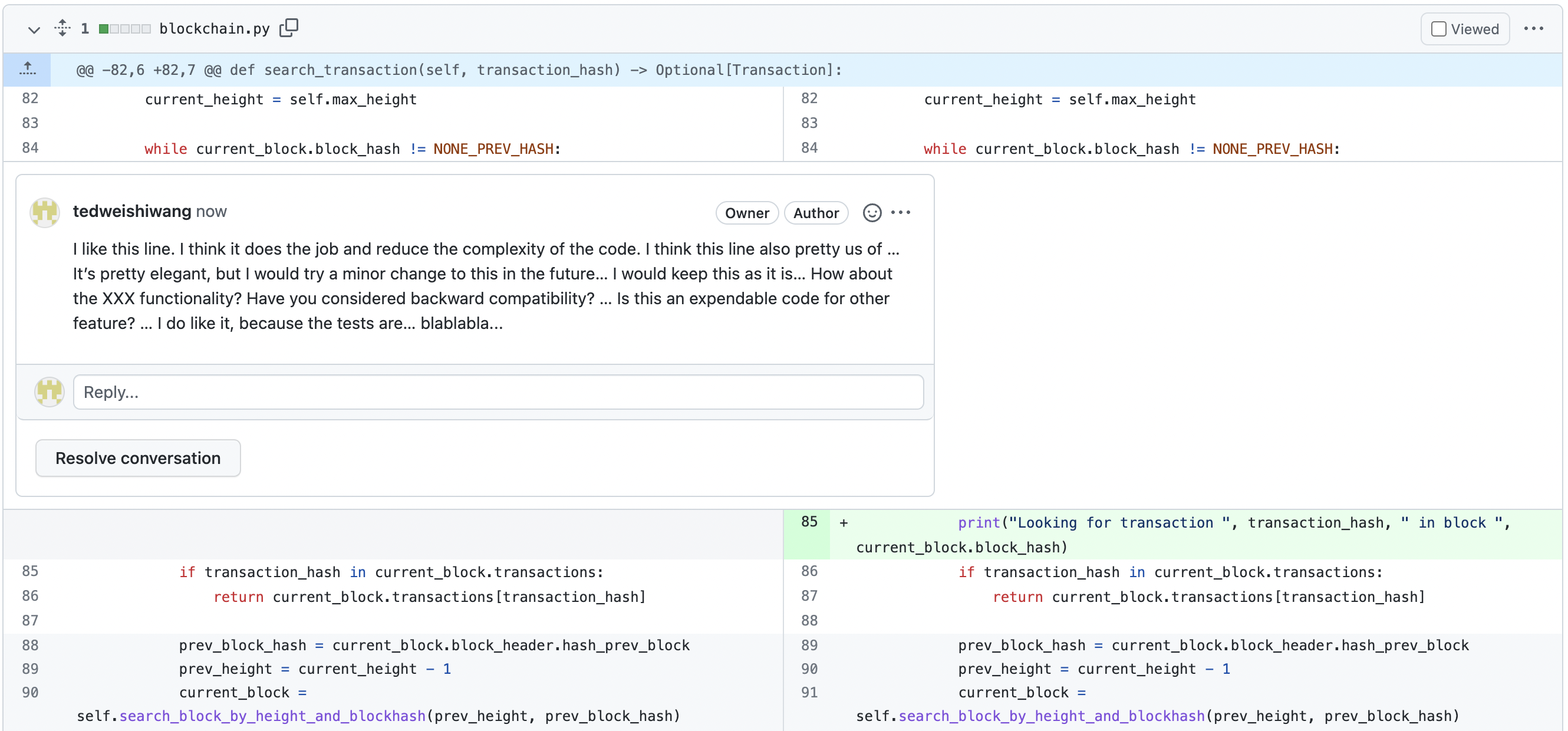Click the Owner badge

747,213
